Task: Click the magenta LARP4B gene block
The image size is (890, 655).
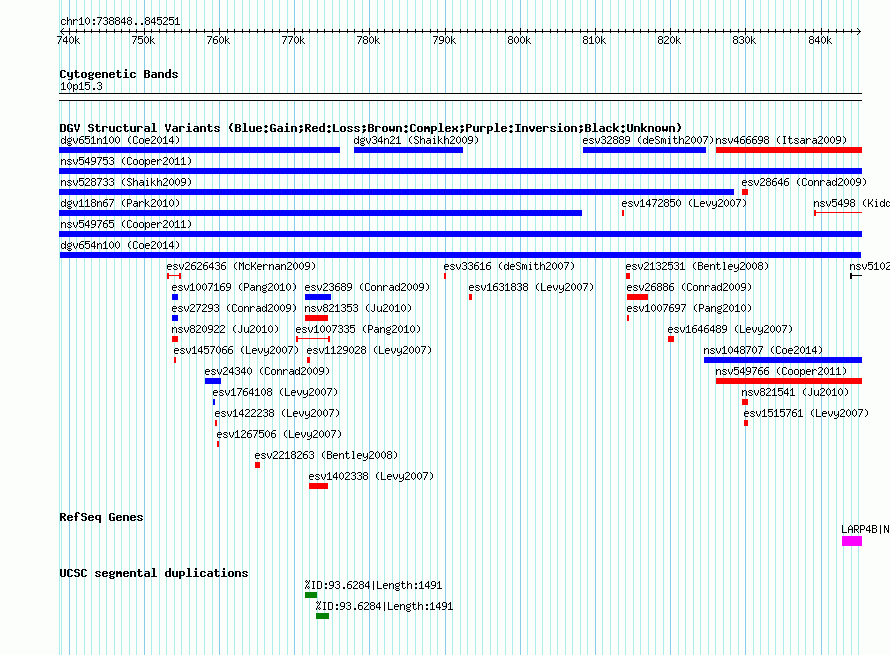Action: point(851,541)
